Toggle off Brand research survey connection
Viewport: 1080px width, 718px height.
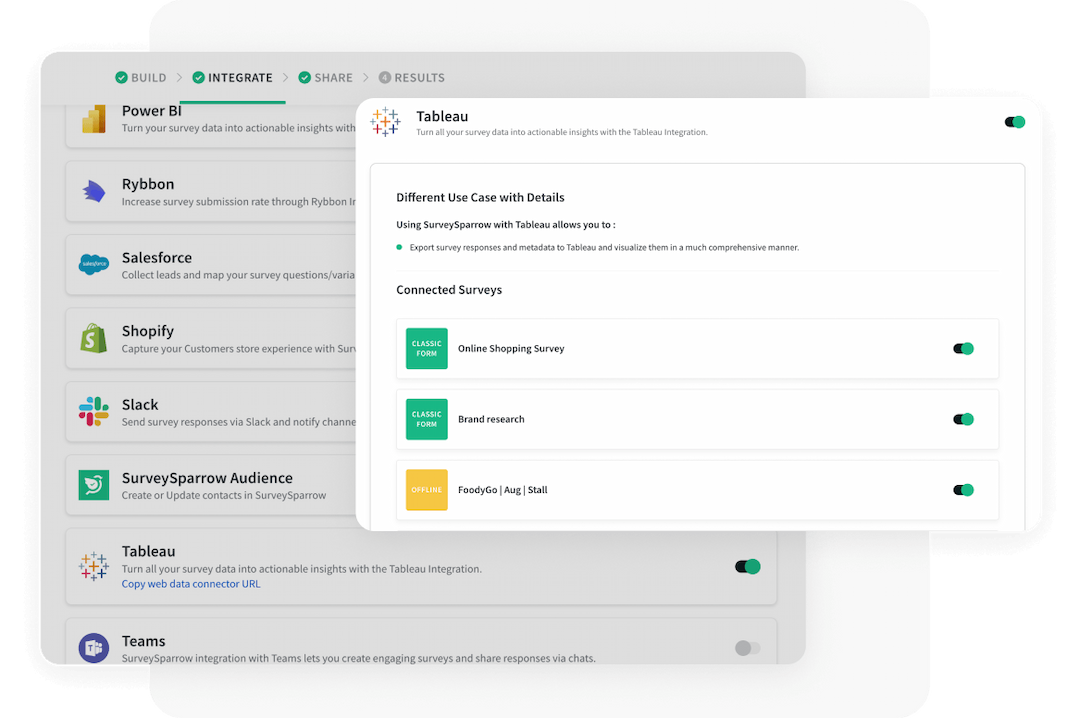click(x=963, y=419)
